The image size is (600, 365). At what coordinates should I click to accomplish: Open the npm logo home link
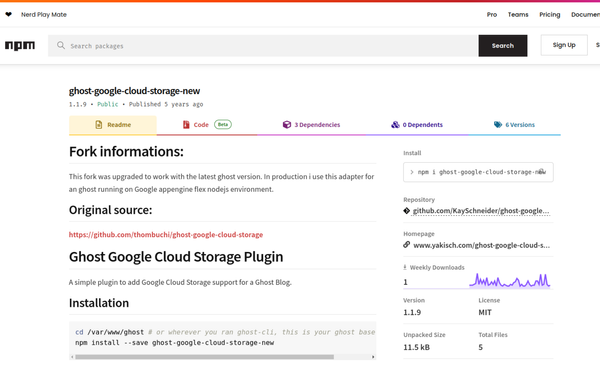(20, 46)
